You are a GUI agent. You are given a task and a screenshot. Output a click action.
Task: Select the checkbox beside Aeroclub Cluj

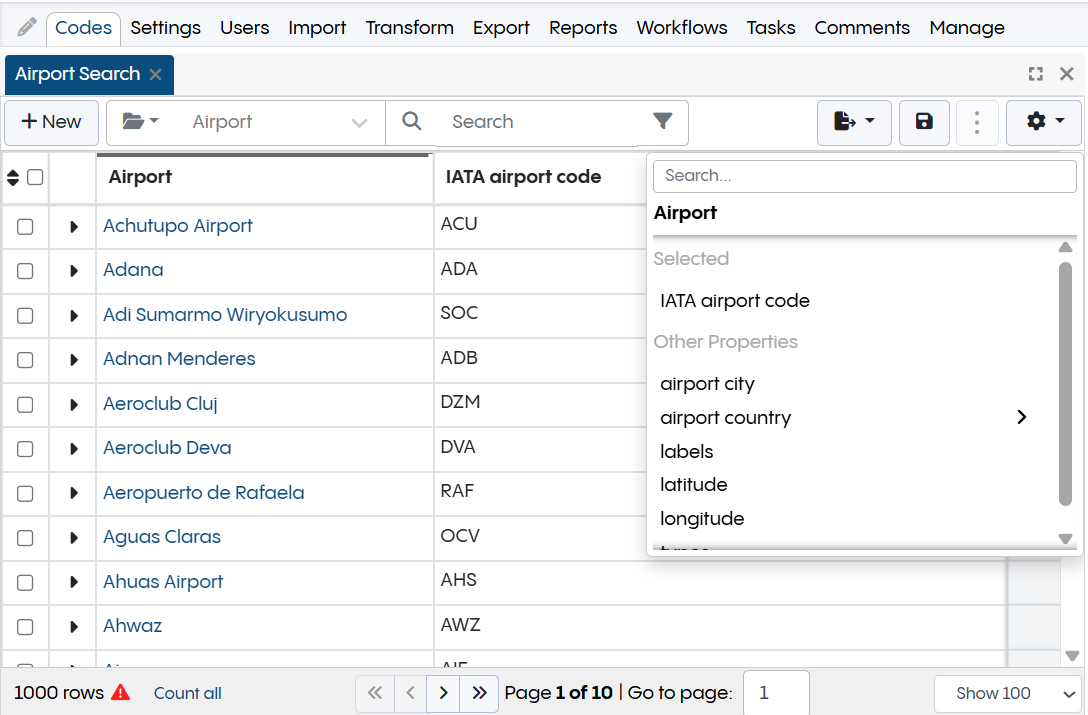click(25, 404)
